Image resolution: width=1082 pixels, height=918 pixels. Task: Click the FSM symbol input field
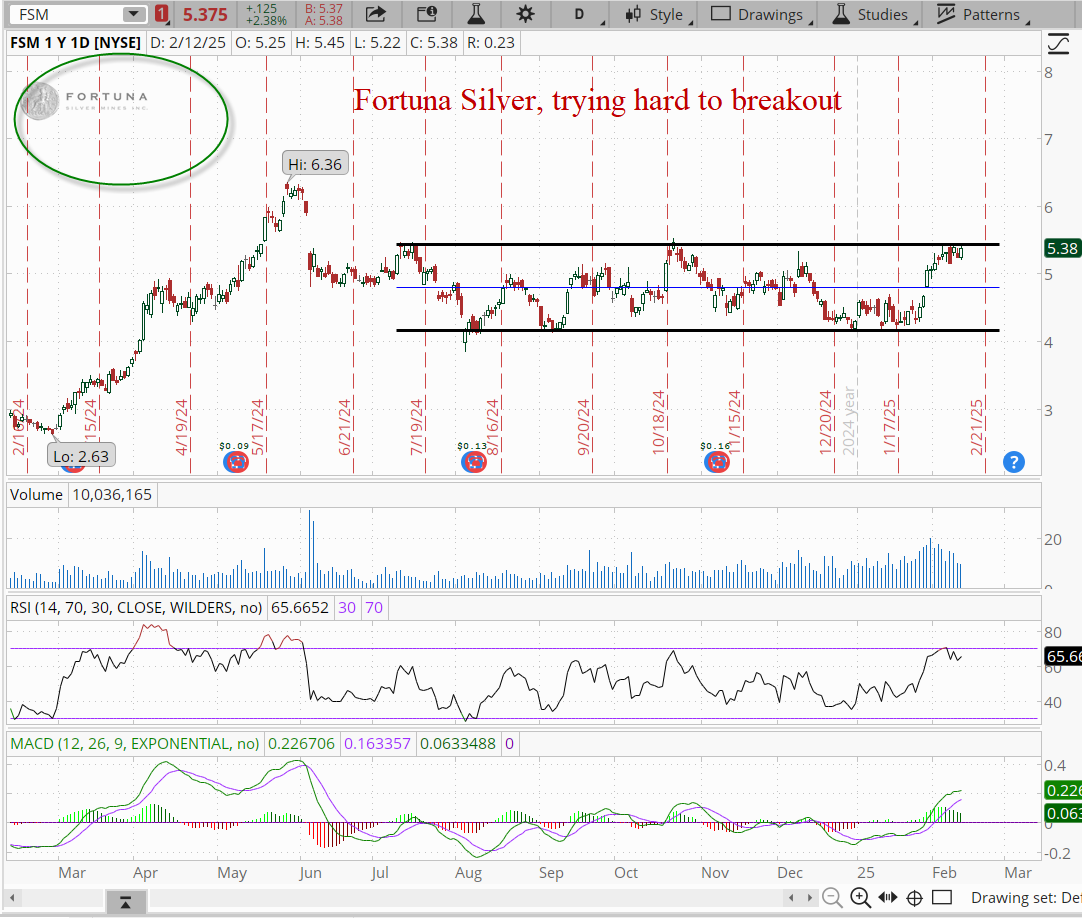point(68,14)
